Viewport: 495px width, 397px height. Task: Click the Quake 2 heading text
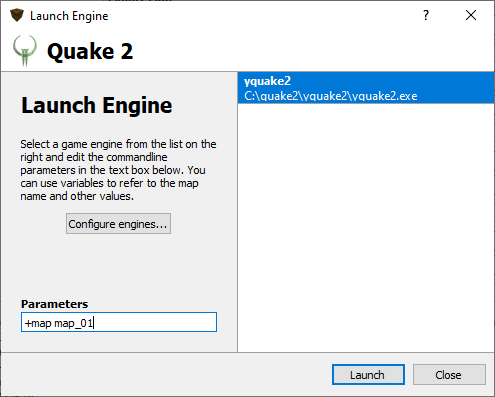(x=90, y=52)
